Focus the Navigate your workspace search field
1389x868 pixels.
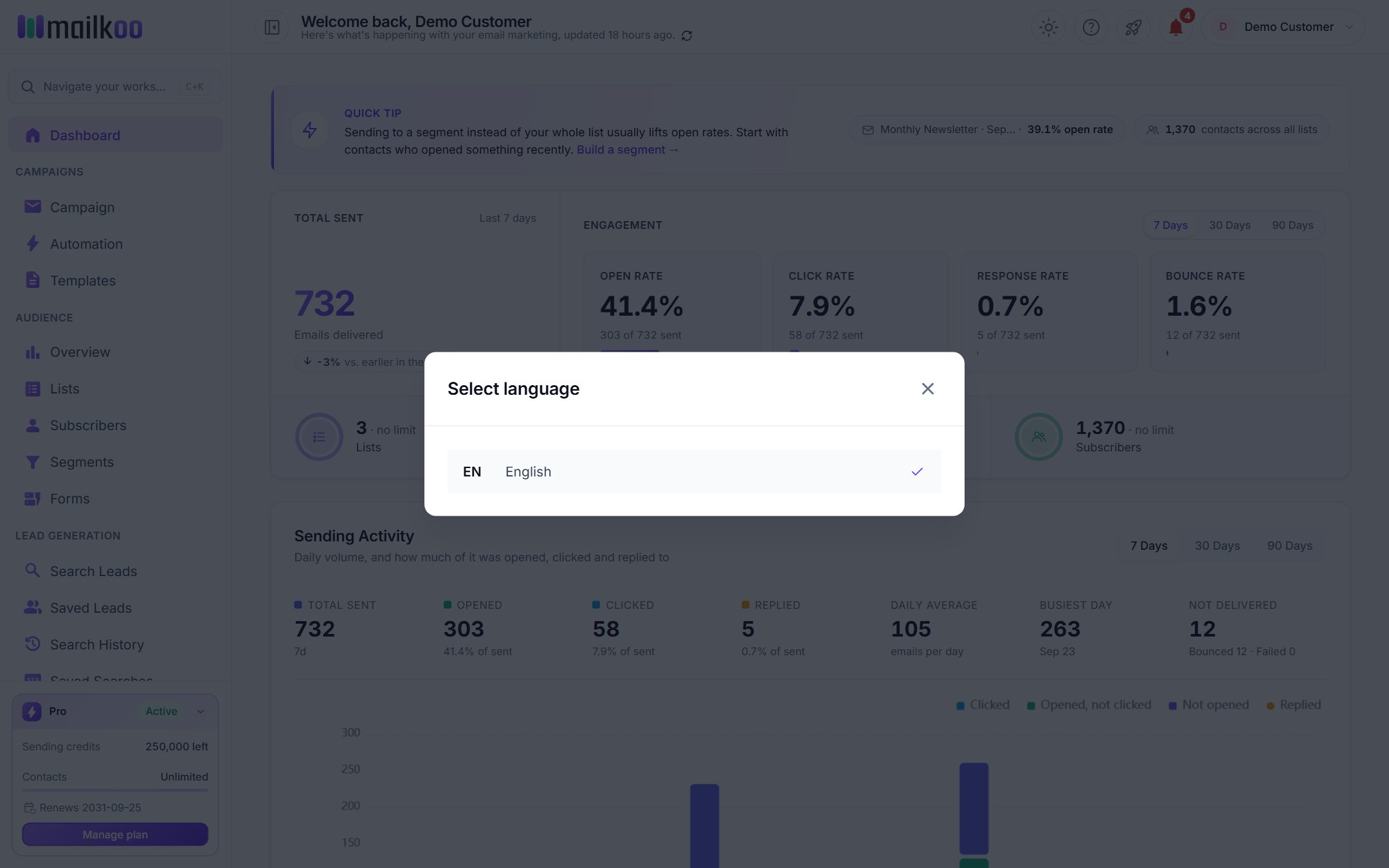click(115, 87)
